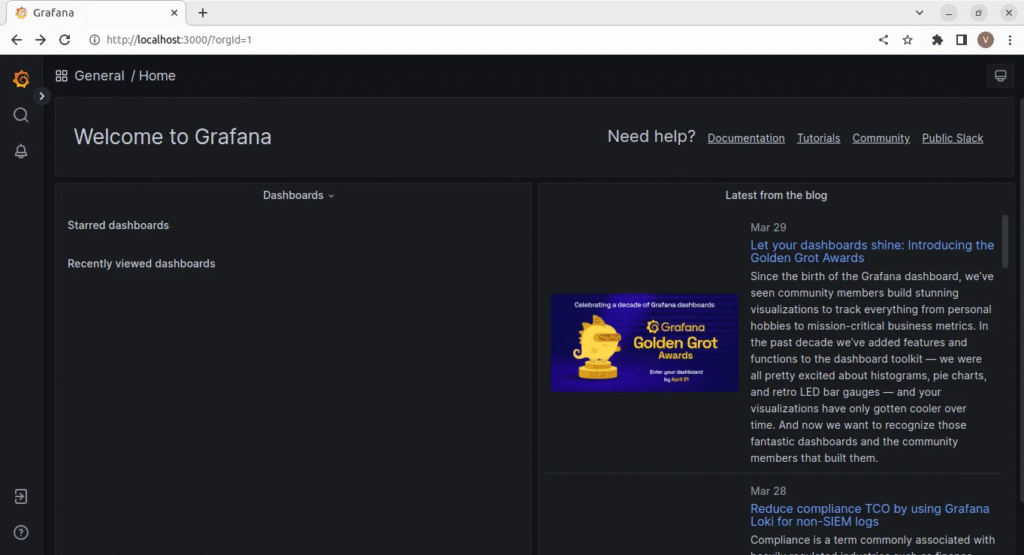1024x555 pixels.
Task: Open the Community link
Action: [881, 138]
